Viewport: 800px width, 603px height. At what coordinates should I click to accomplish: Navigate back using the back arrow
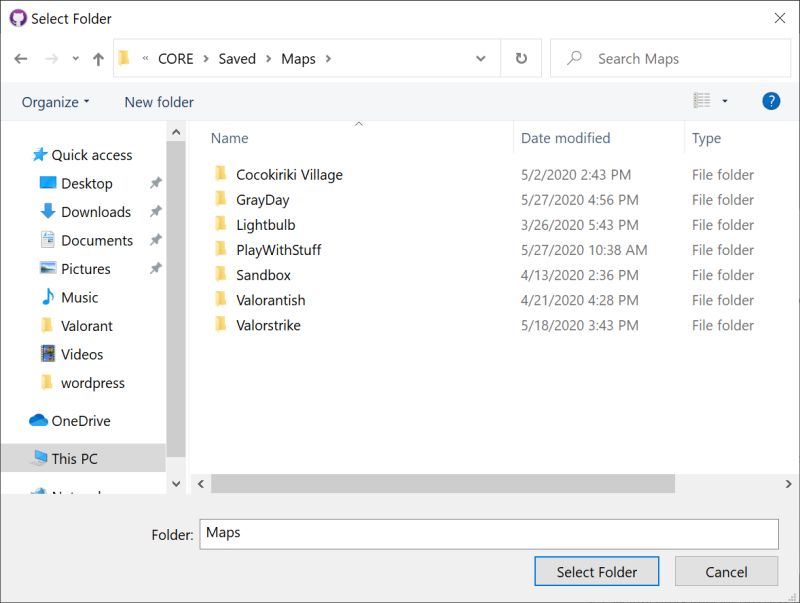(20, 58)
